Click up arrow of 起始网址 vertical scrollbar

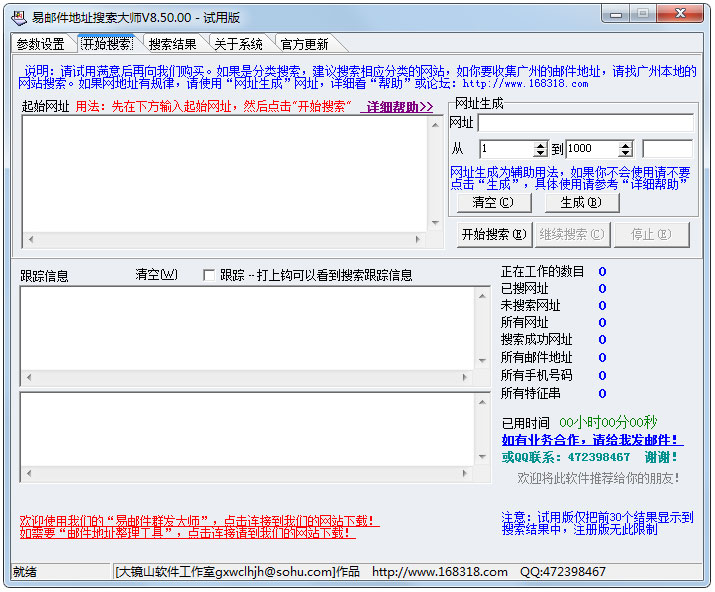(x=435, y=125)
